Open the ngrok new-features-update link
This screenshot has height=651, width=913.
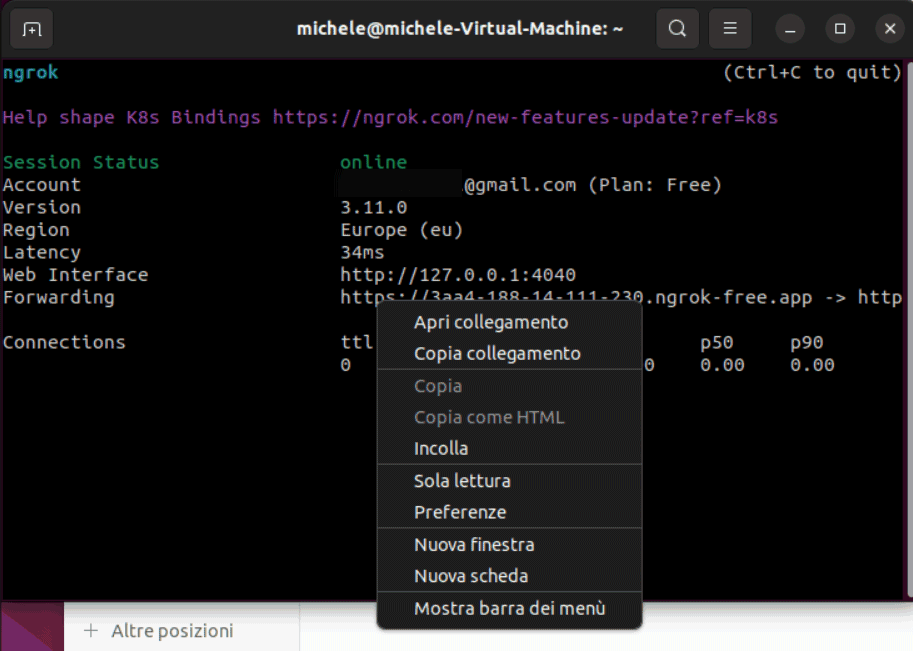coord(525,118)
